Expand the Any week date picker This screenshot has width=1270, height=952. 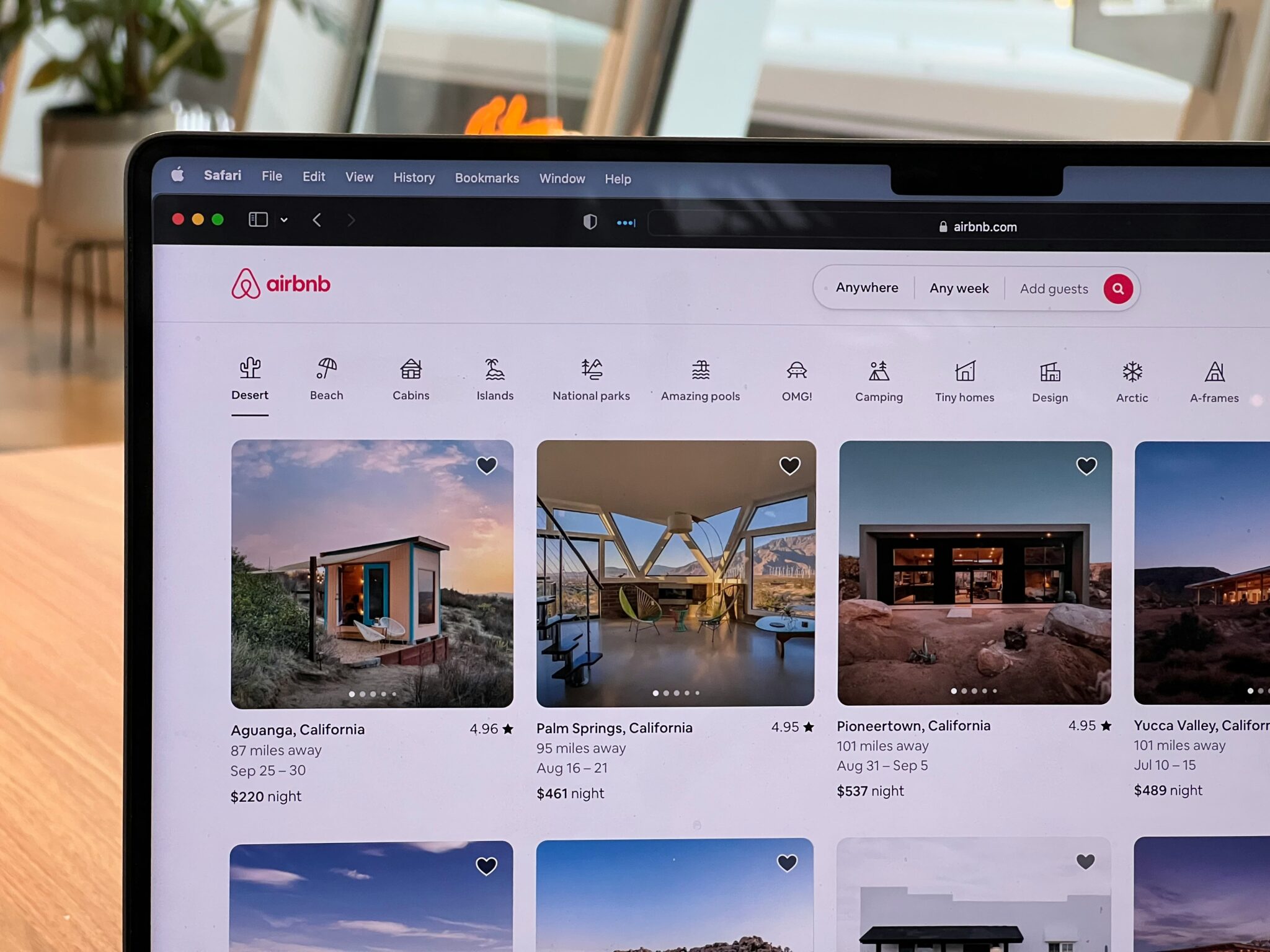(958, 288)
